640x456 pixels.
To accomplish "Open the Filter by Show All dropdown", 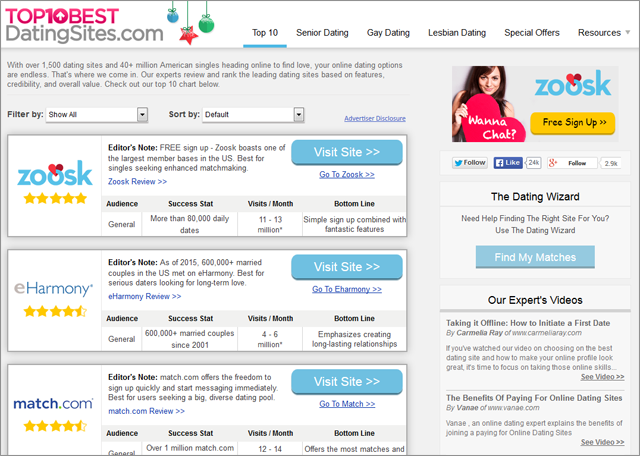I will (x=97, y=115).
